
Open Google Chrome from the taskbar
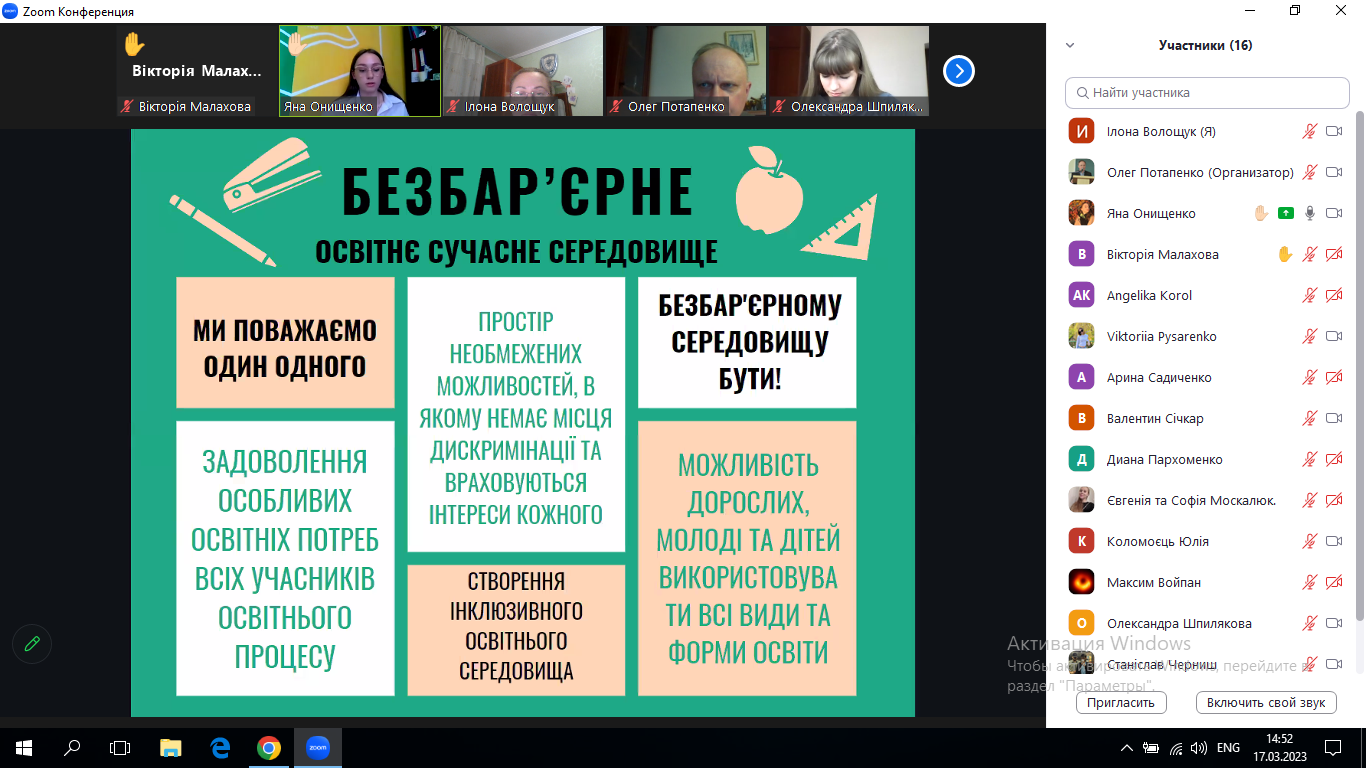[268, 747]
